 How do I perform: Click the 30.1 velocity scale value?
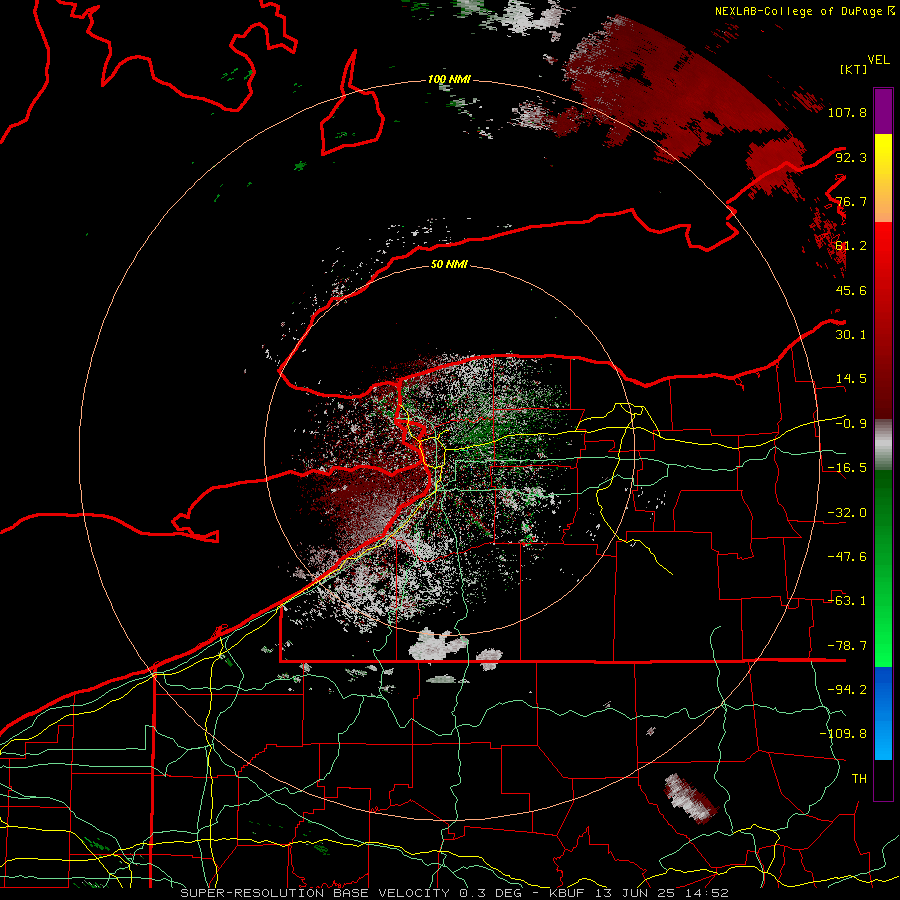(851, 335)
